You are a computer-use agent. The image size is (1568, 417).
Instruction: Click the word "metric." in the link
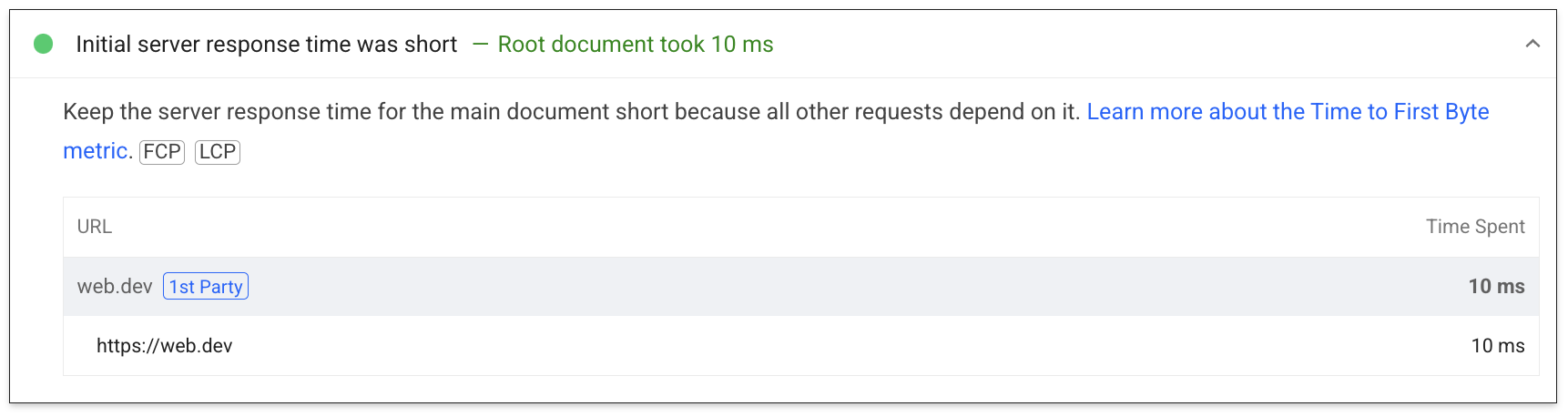click(97, 151)
